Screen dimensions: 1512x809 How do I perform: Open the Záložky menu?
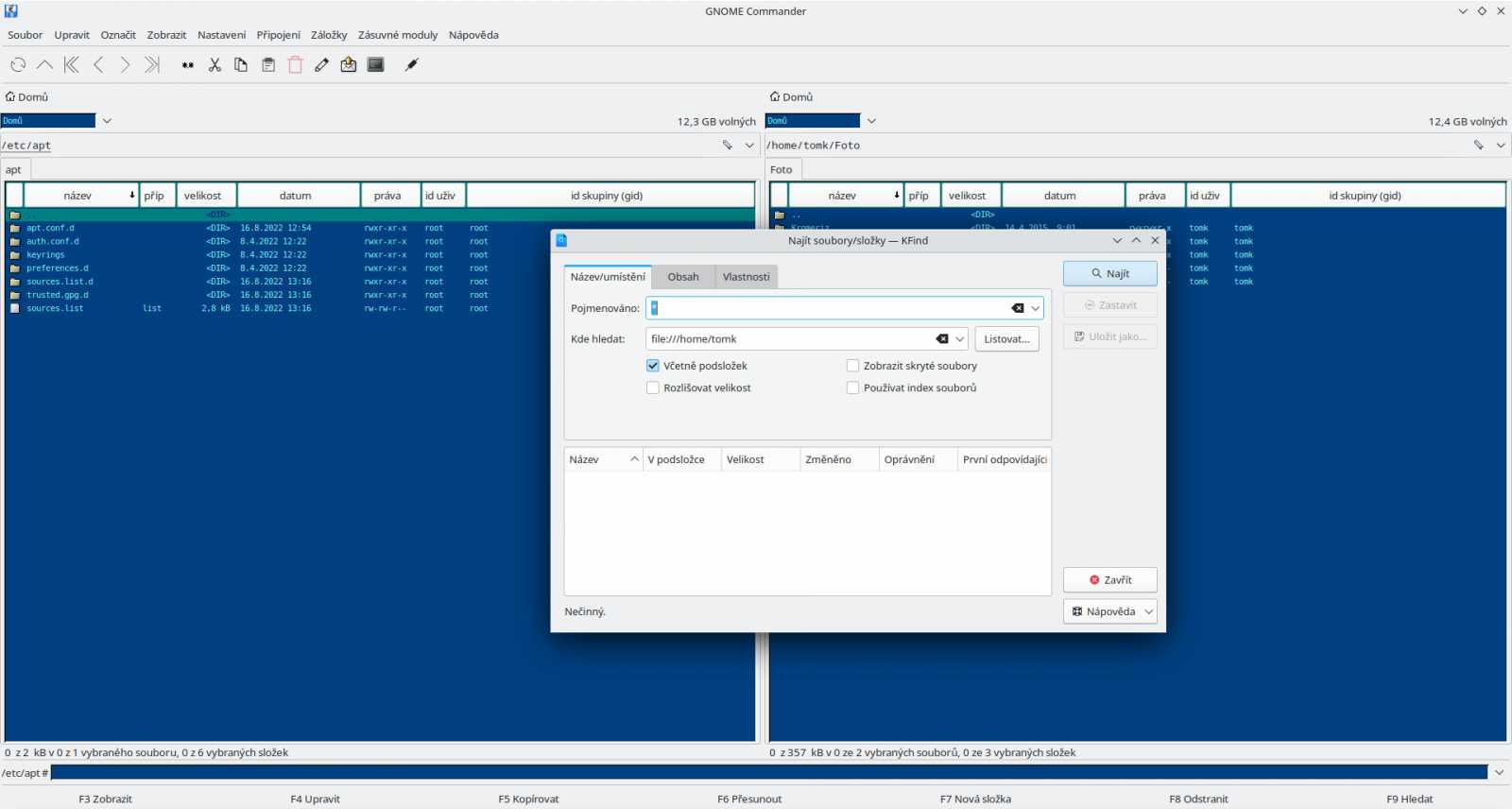coord(329,35)
